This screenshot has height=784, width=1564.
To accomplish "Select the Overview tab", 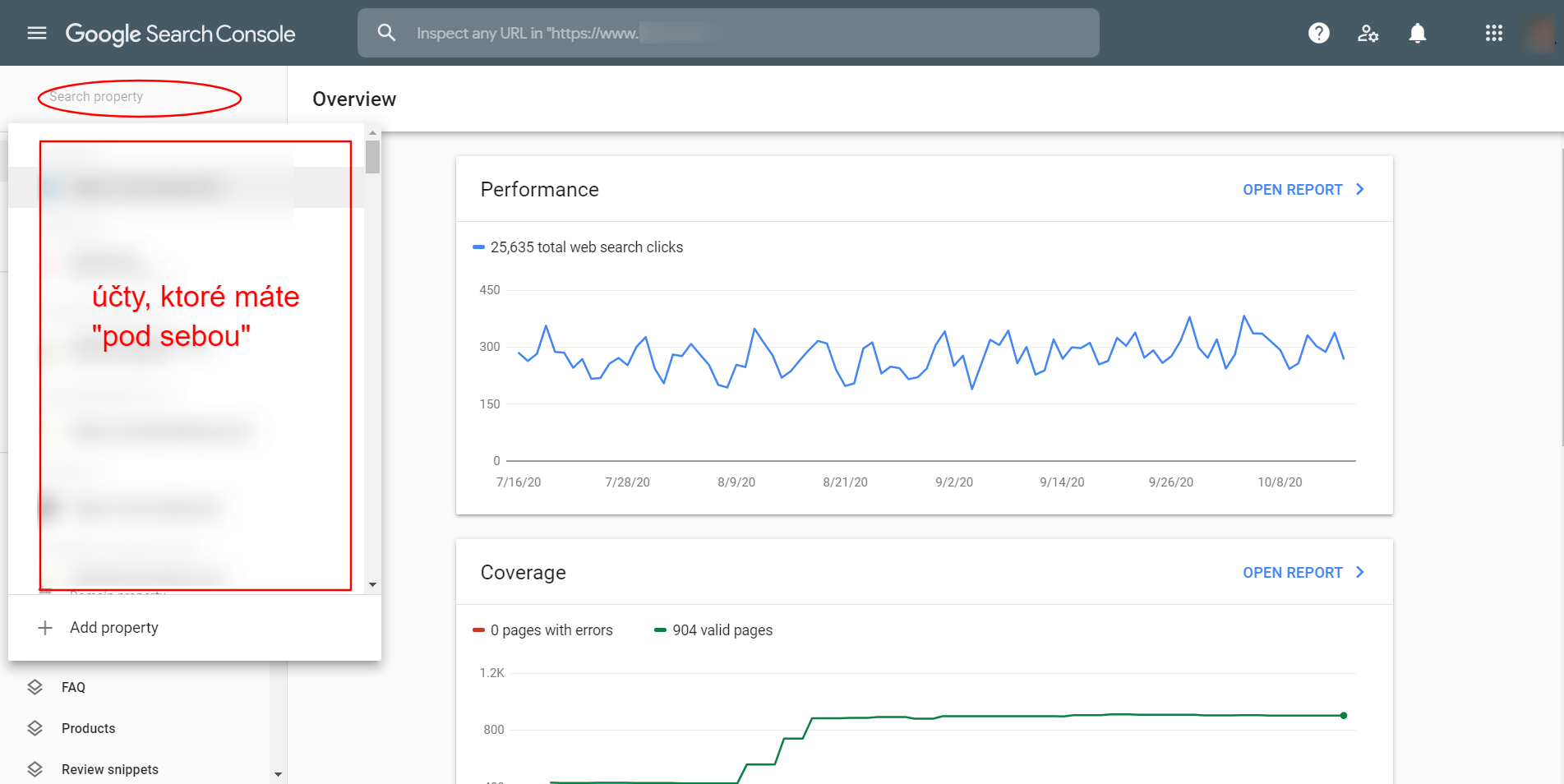I will [353, 99].
